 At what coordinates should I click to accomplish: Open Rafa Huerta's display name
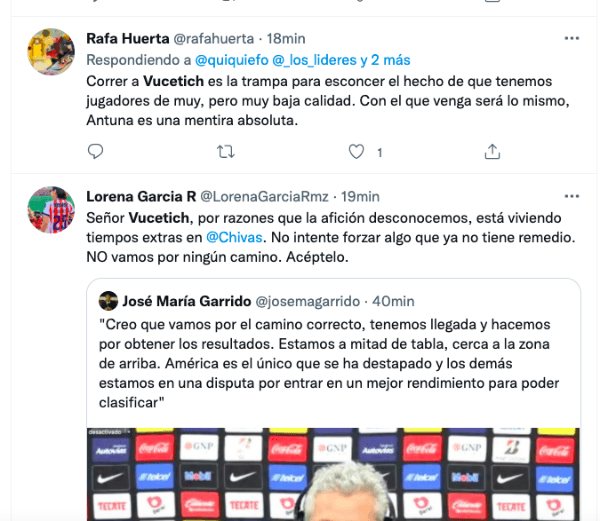click(x=128, y=39)
